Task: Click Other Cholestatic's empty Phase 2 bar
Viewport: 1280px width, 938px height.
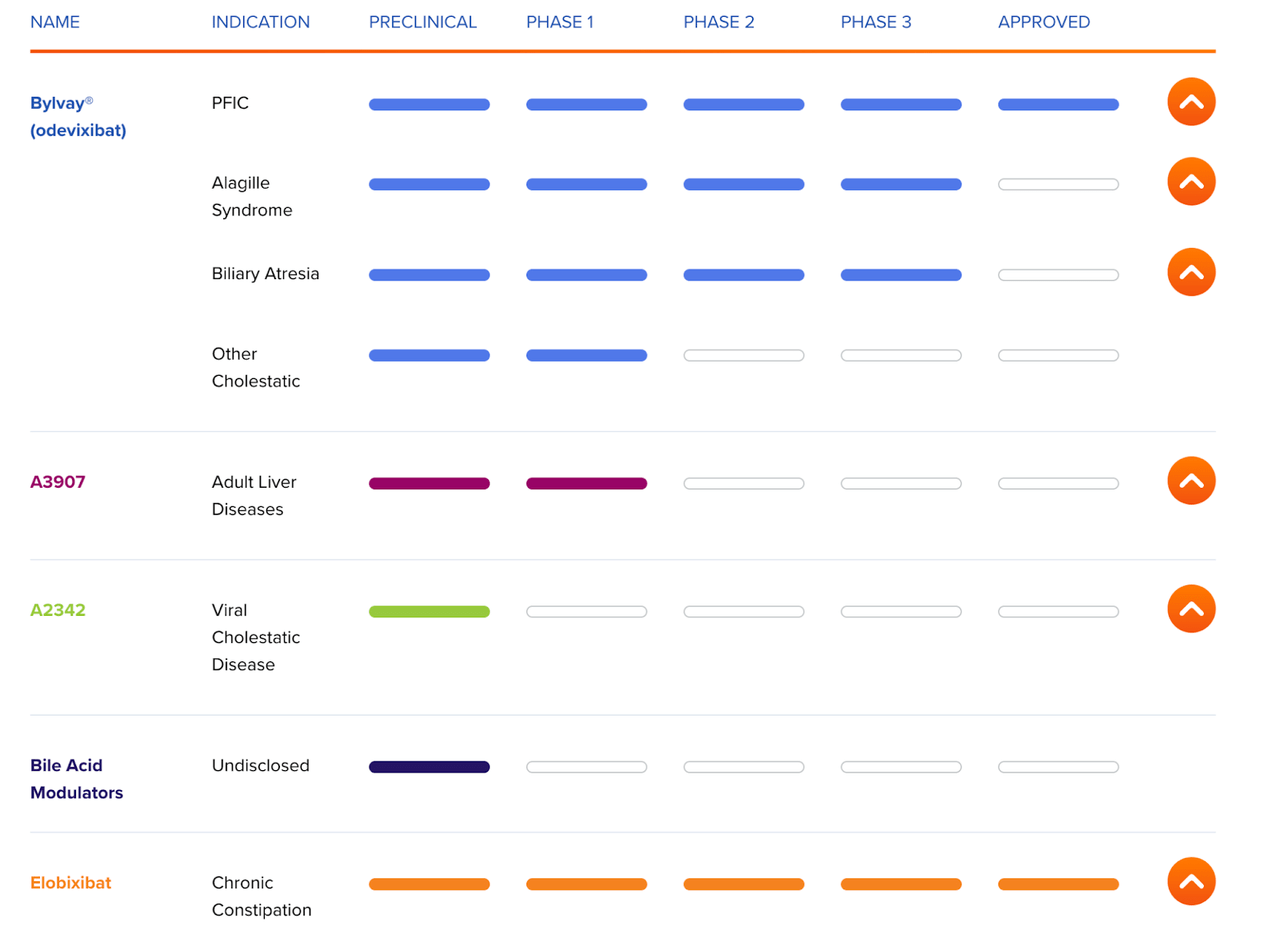Action: click(743, 355)
